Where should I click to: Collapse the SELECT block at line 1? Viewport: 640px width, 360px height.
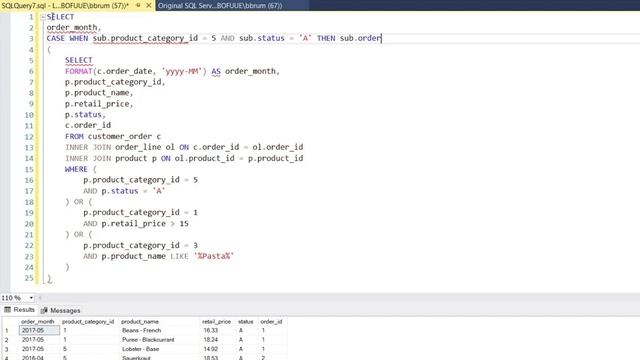tap(42, 17)
